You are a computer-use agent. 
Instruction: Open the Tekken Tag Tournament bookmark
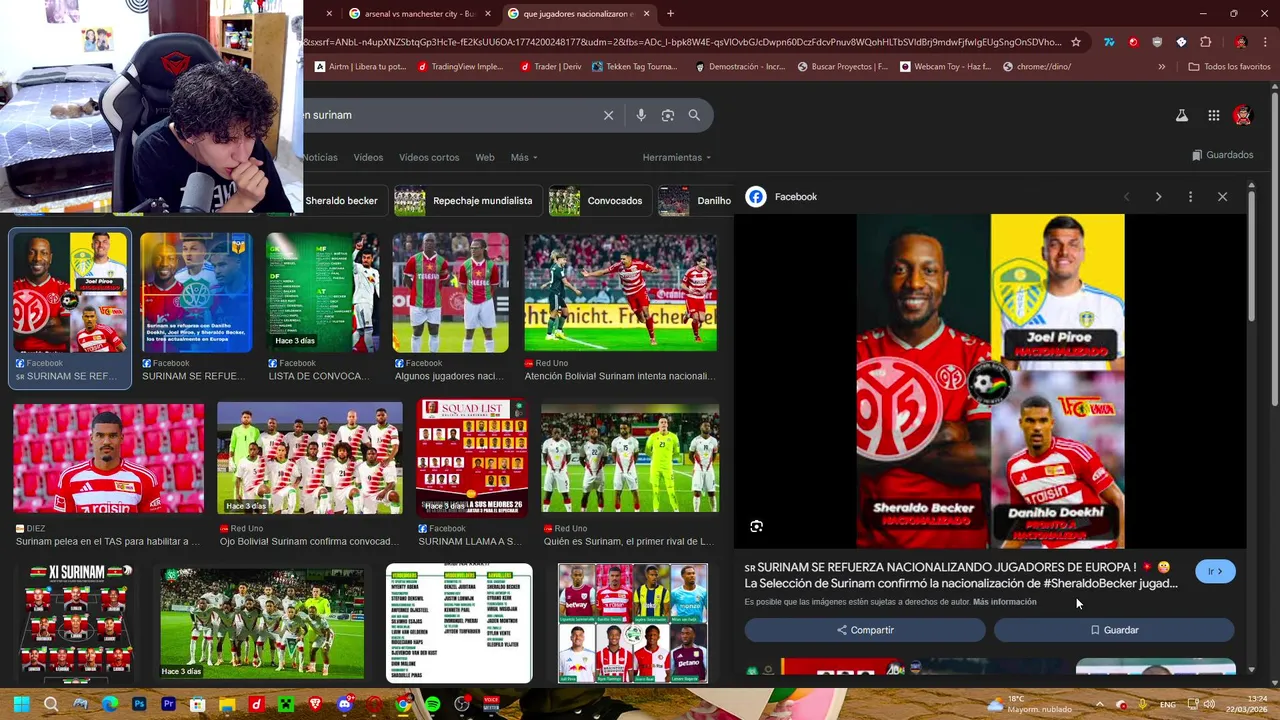point(635,67)
